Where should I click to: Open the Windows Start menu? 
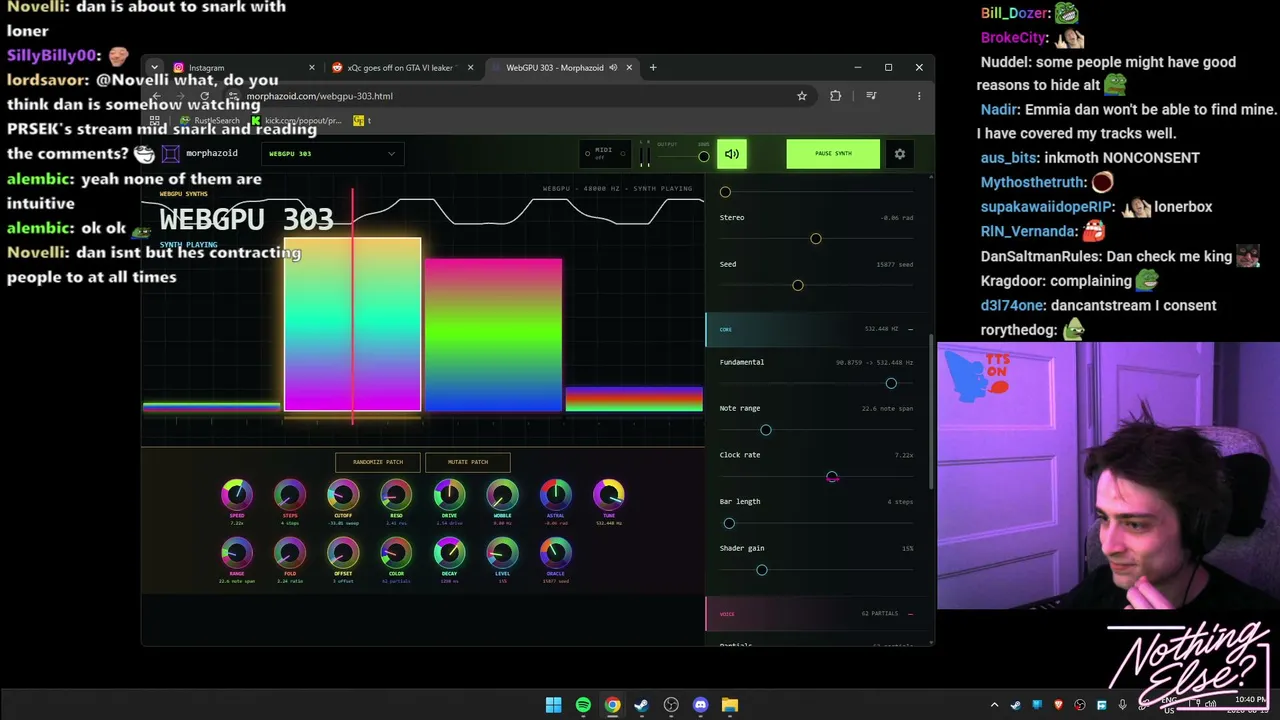click(553, 705)
